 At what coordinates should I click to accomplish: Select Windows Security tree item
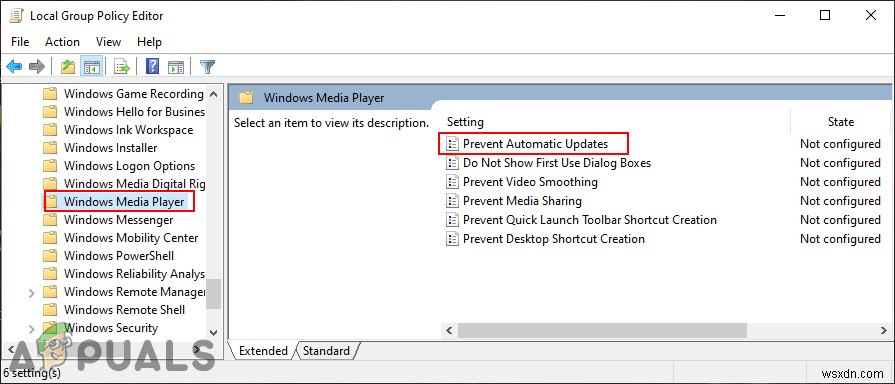coord(111,328)
